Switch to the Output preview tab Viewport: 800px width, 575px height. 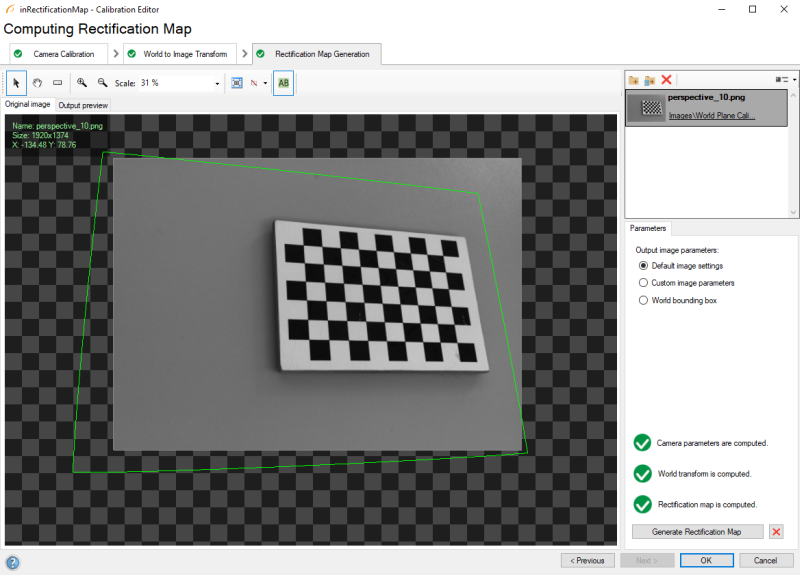click(83, 105)
